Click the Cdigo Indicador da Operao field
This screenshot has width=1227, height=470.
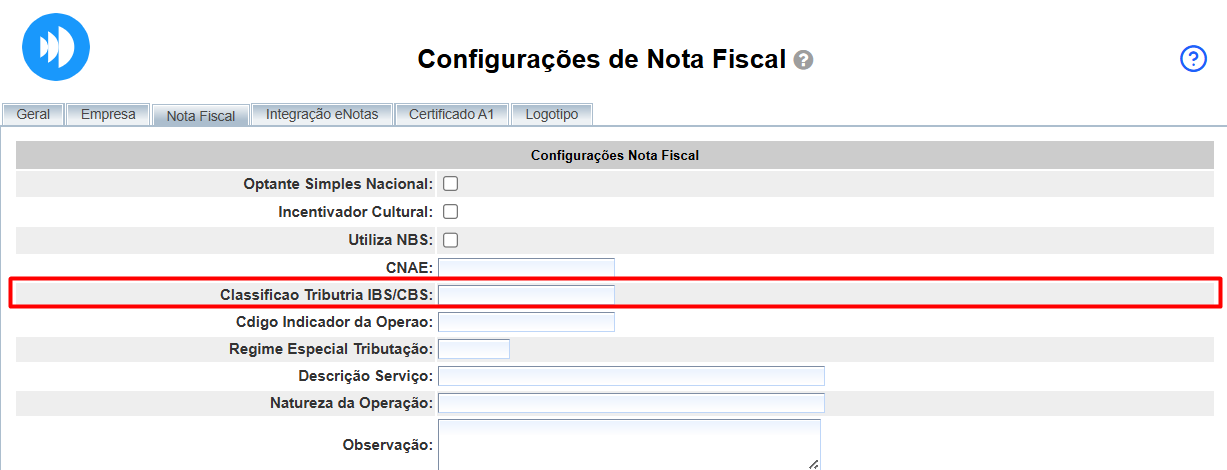click(x=526, y=322)
